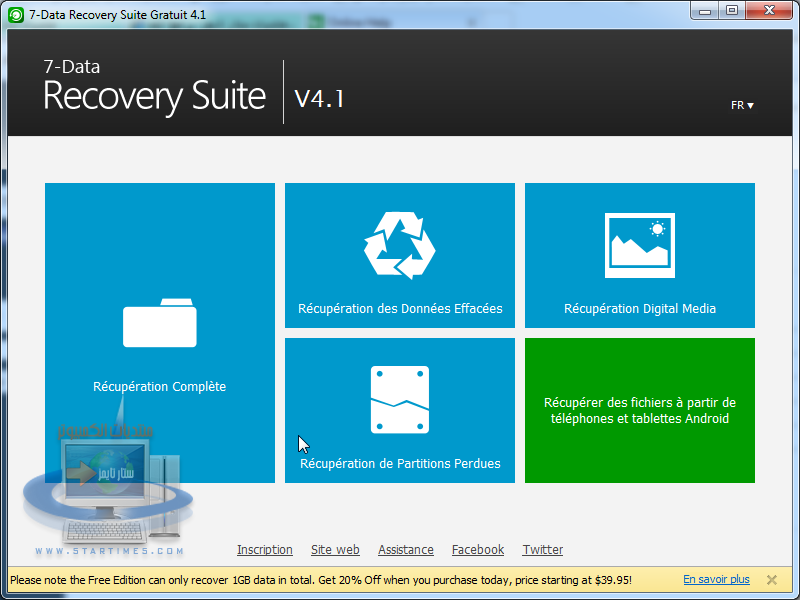Screen dimensions: 800x600
Task: Open the Inscription link
Action: 265,549
